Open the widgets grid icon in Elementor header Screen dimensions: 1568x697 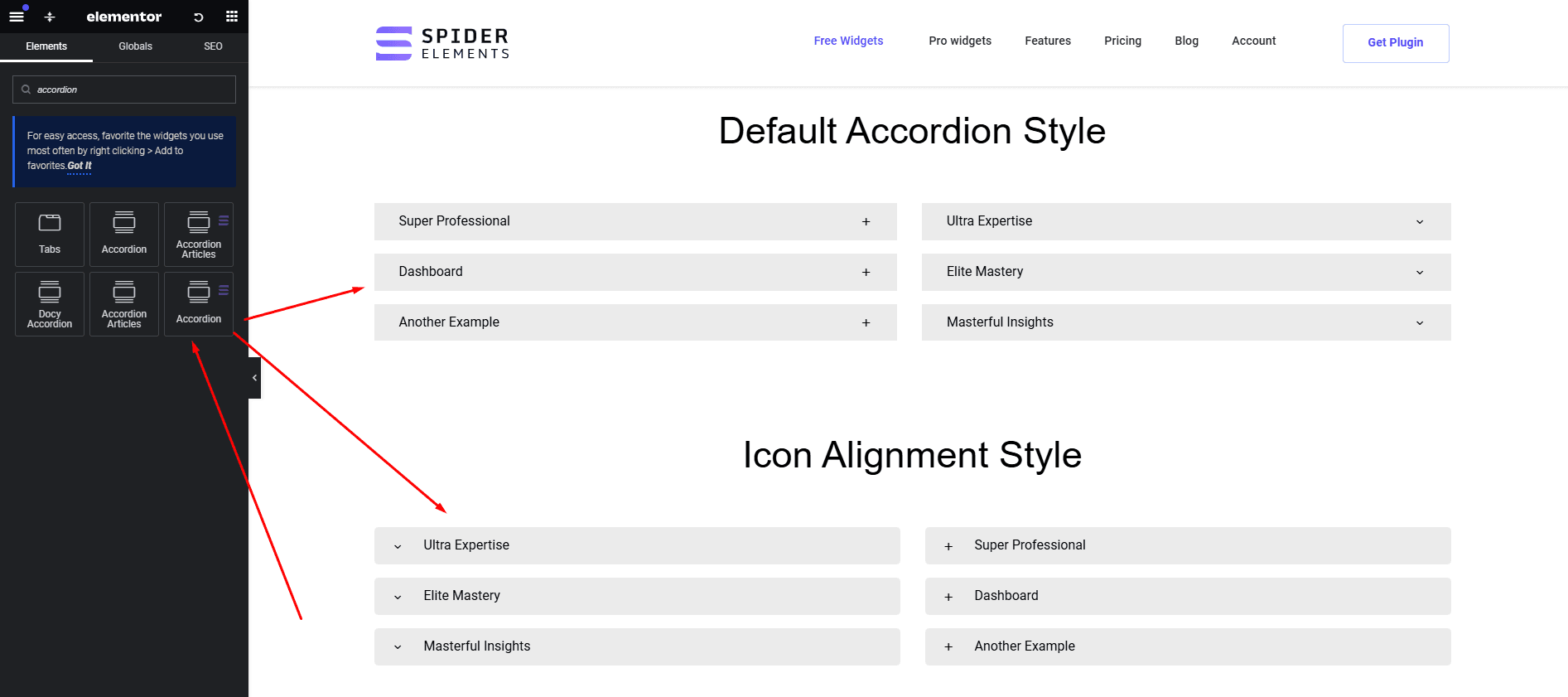pyautogui.click(x=232, y=17)
